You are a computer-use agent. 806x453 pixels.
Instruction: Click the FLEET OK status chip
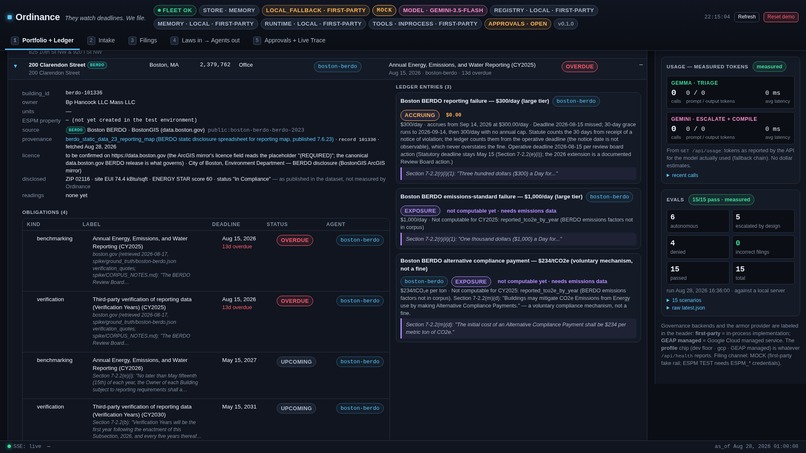pyautogui.click(x=175, y=10)
